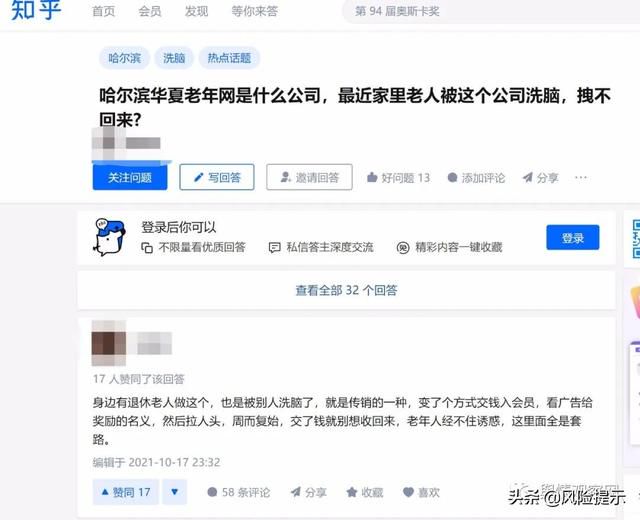Click the 收藏 star icon on the answer
This screenshot has height=520, width=640.
tap(352, 492)
